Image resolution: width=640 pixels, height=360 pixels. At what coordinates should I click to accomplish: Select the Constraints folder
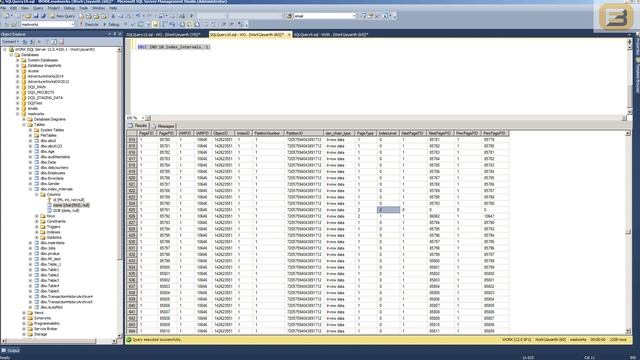[56, 221]
